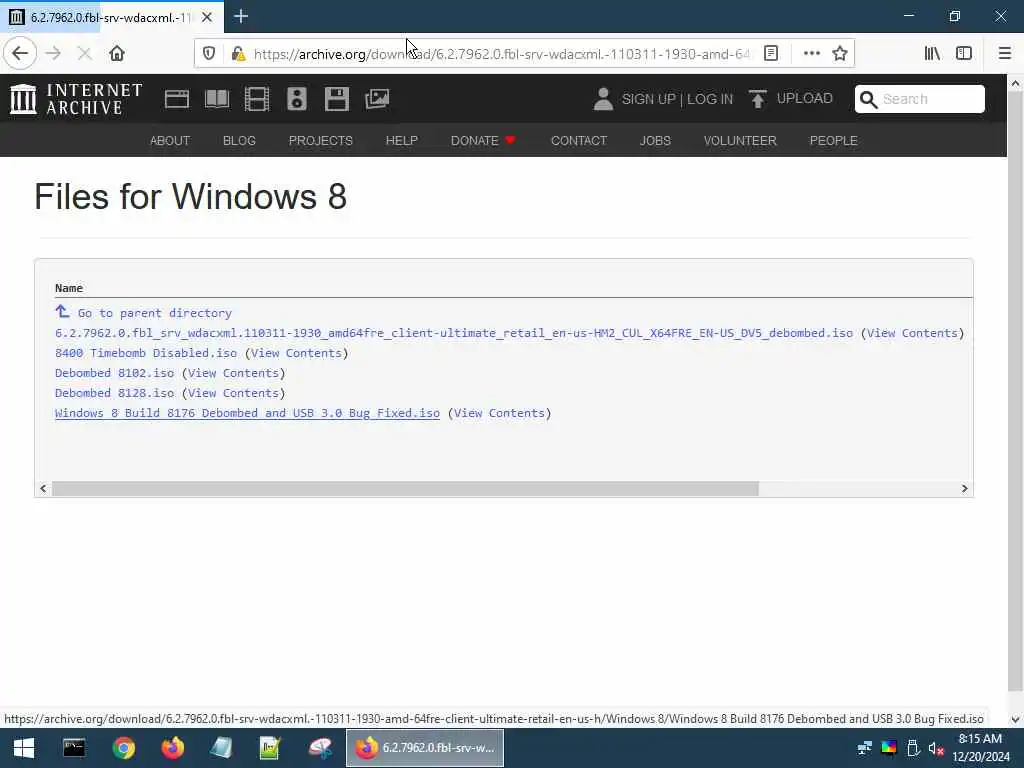Open the PEOPLE menu item
Screen dimensions: 1024x768
(x=833, y=140)
